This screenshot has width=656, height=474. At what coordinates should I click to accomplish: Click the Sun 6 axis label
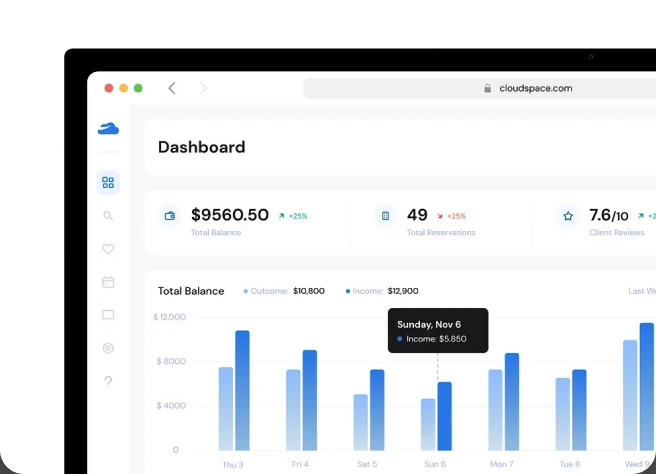[435, 464]
